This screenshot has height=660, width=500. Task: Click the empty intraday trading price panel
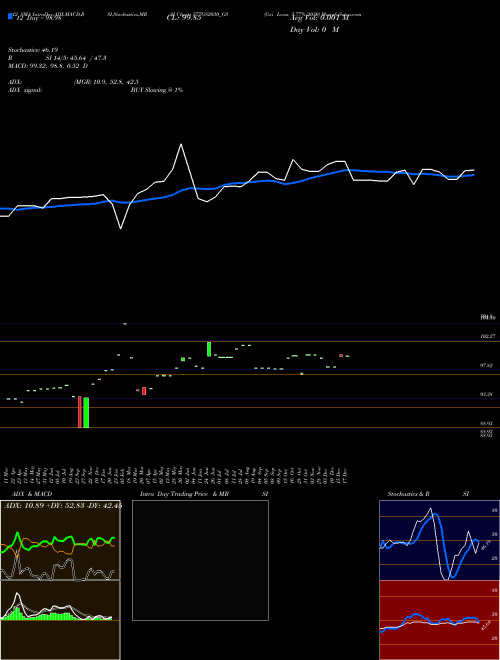click(x=200, y=560)
